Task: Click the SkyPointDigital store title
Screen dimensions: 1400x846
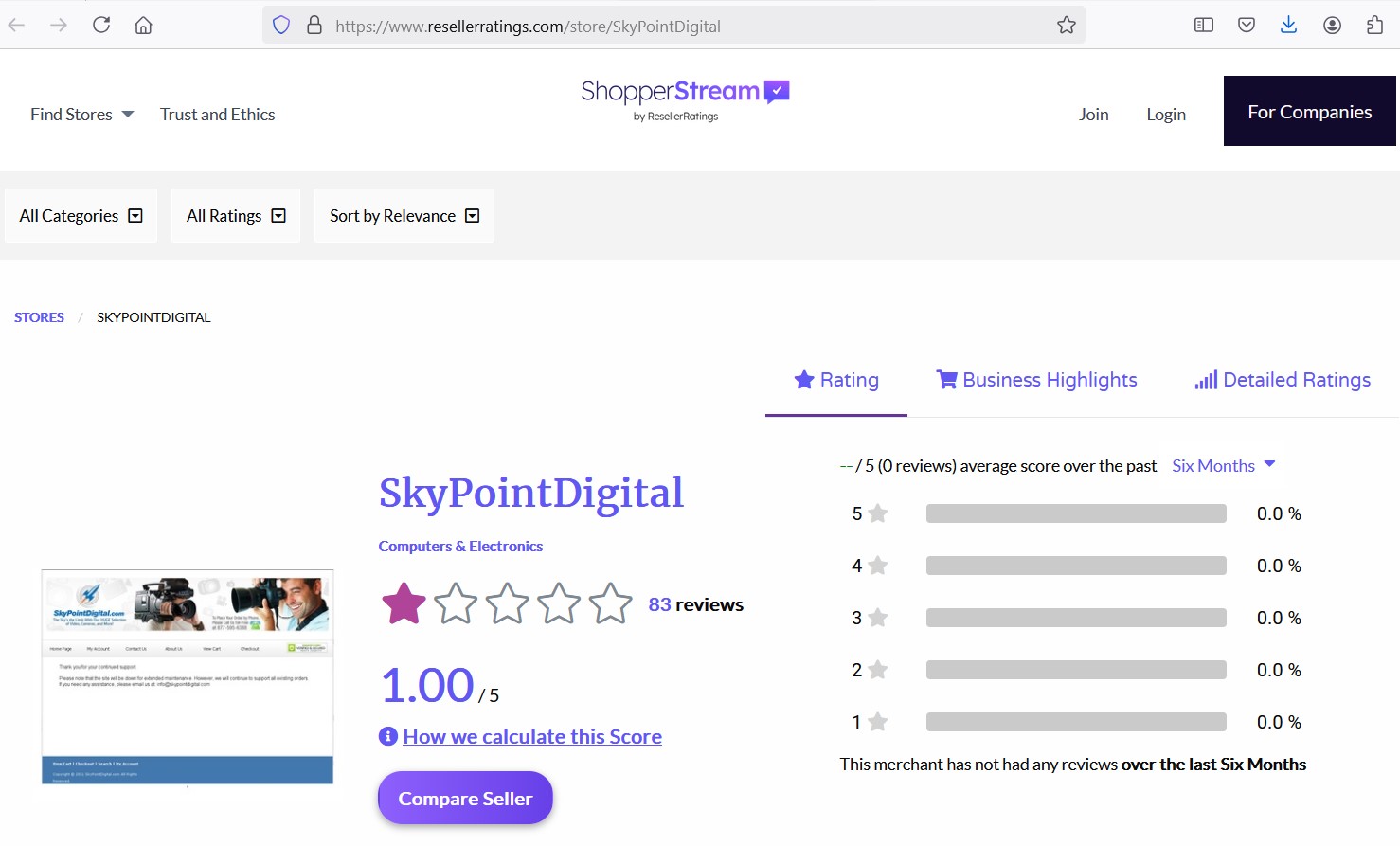Action: (x=531, y=493)
